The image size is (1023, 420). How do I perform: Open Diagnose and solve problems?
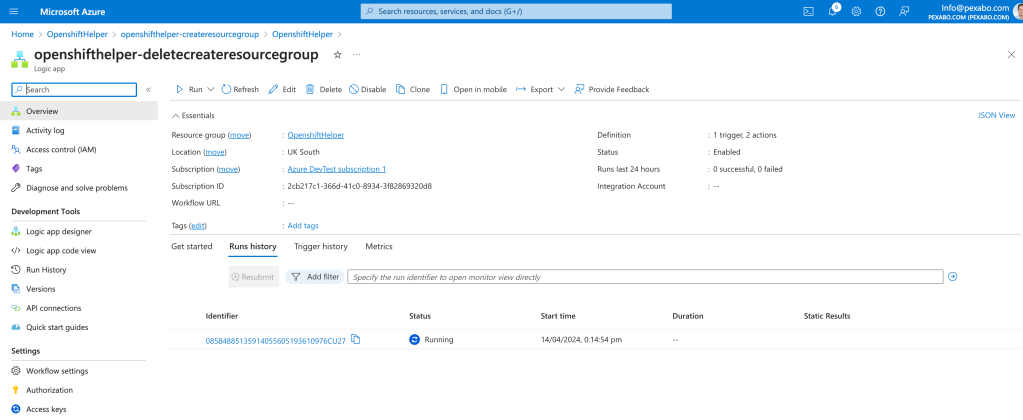pos(79,188)
